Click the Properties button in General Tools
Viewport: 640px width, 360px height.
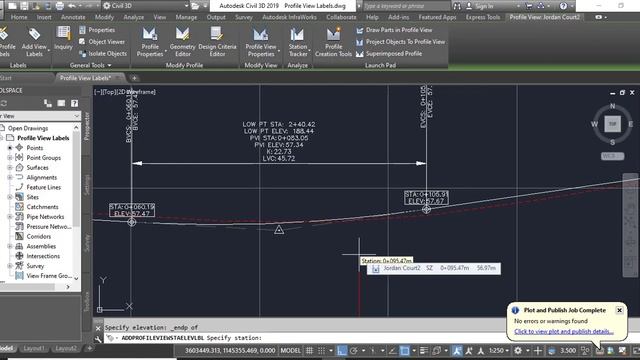(97, 30)
